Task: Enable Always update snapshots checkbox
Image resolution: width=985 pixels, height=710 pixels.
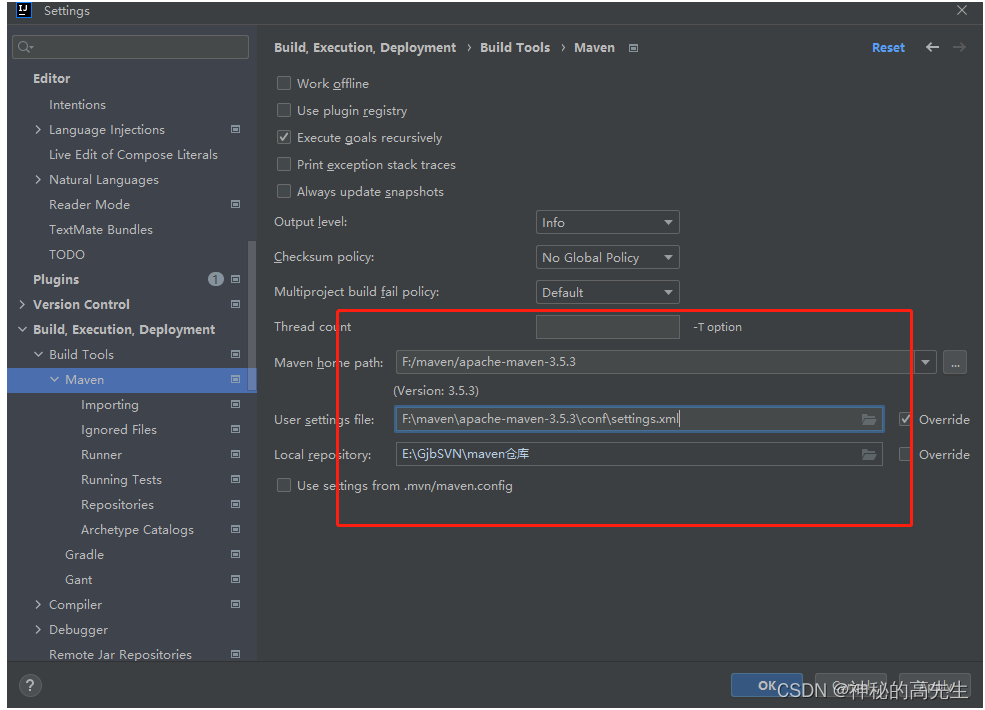Action: click(x=284, y=191)
